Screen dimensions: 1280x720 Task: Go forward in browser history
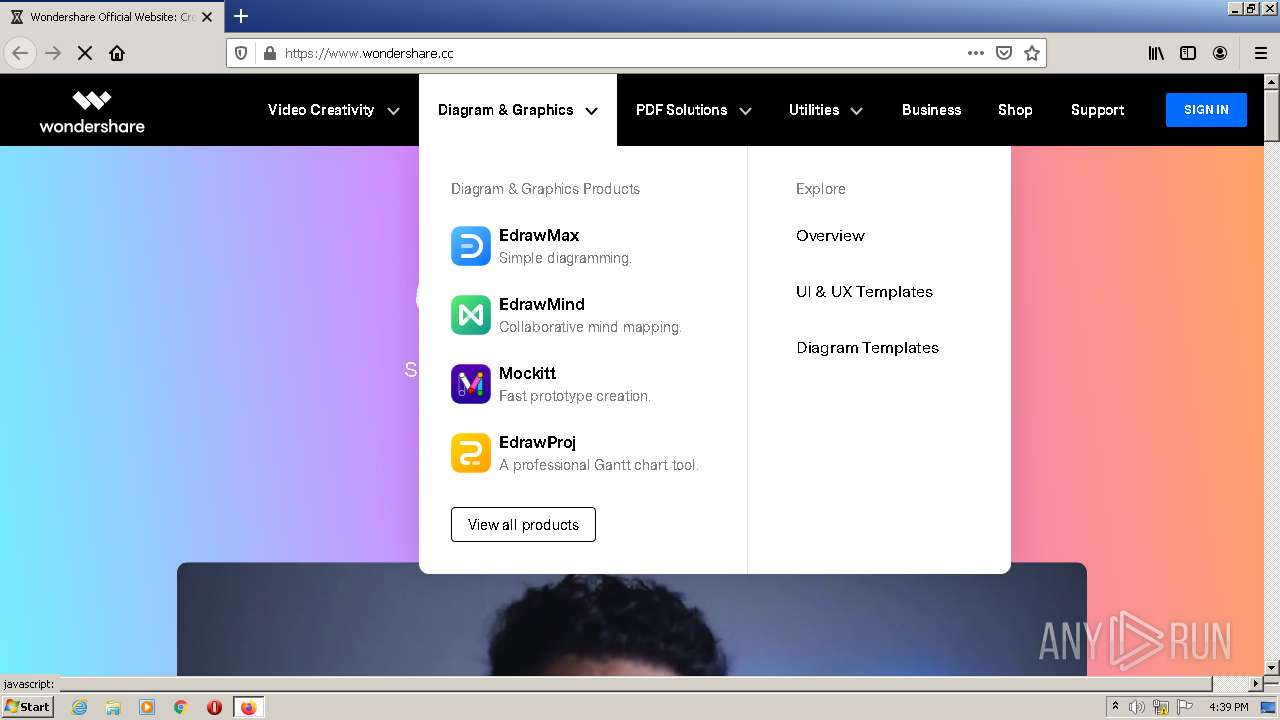[x=53, y=53]
